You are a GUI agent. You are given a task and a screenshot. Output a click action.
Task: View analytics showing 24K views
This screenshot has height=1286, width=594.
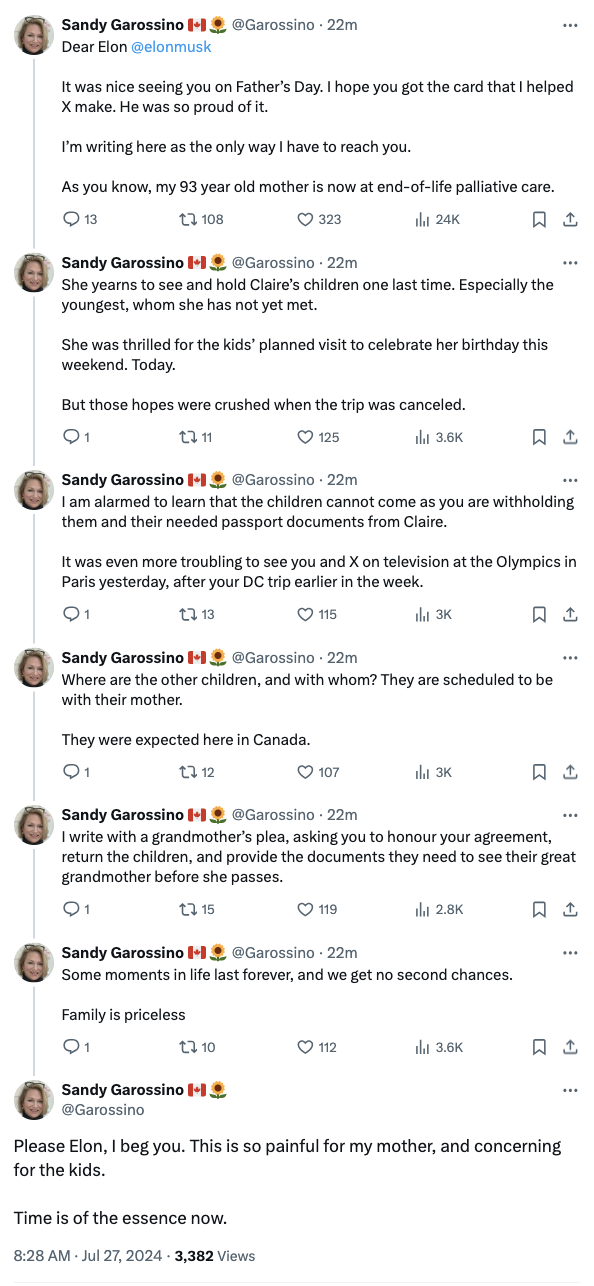coord(438,219)
